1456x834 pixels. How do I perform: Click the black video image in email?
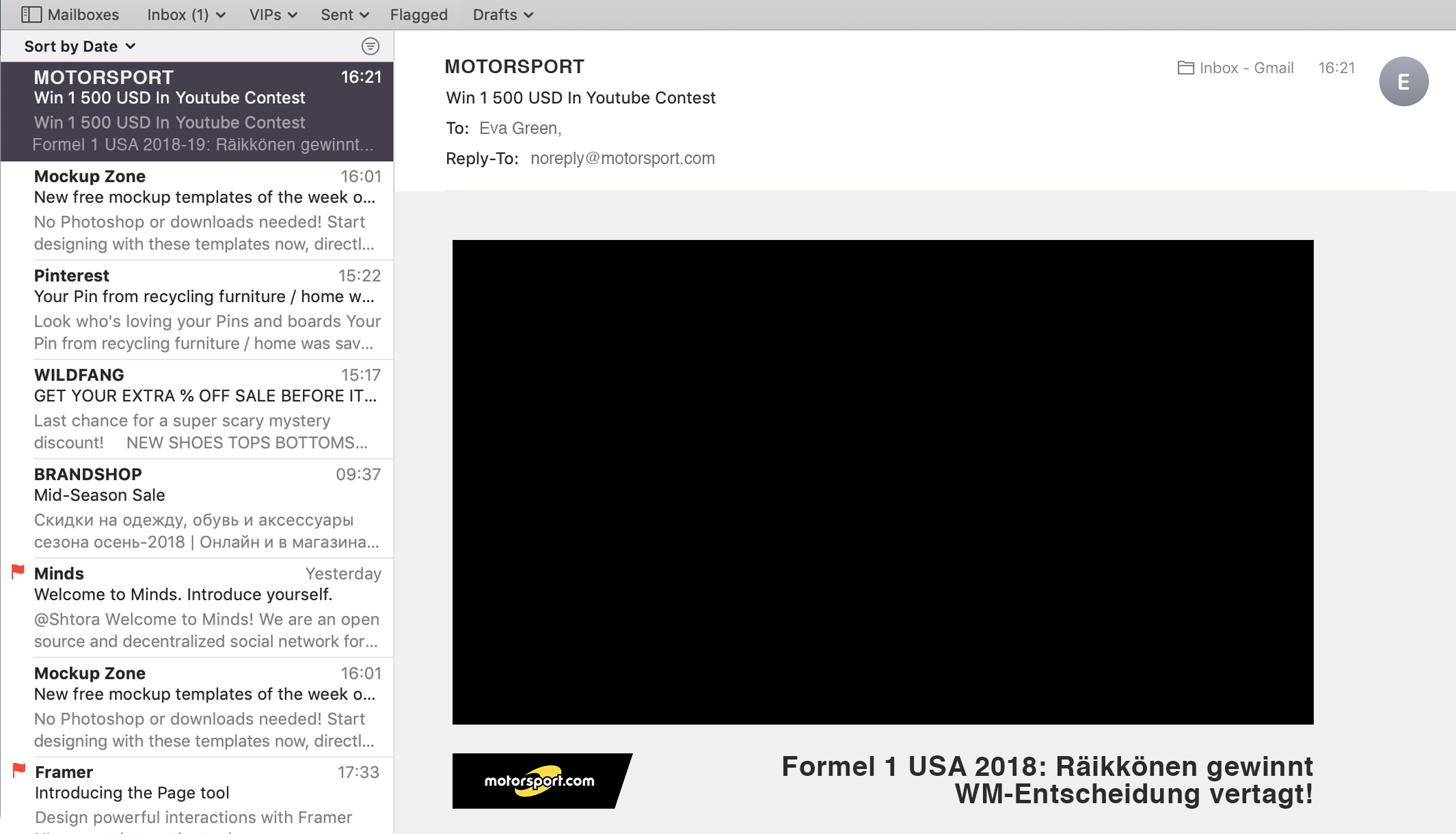click(882, 482)
